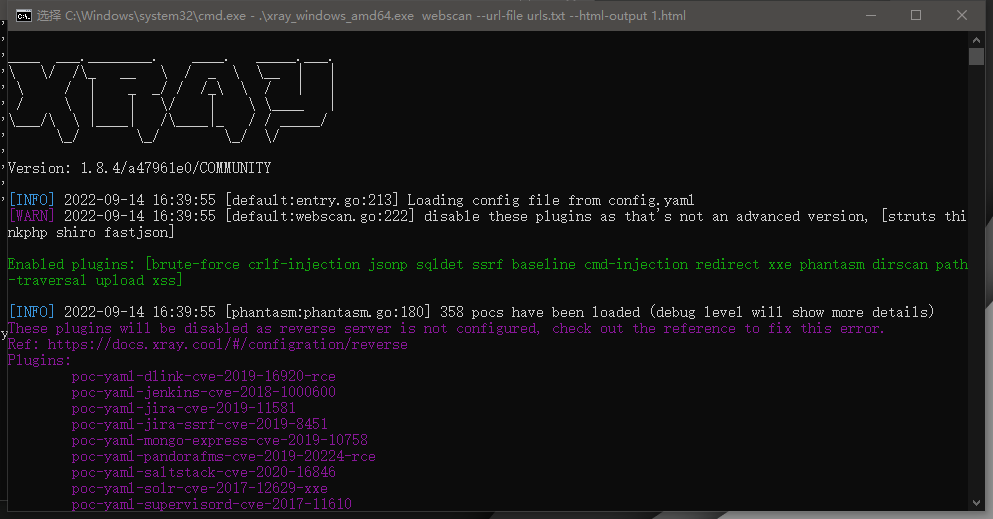
Task: Click the window title text with xray_windows_amd64.exe
Action: point(361,16)
